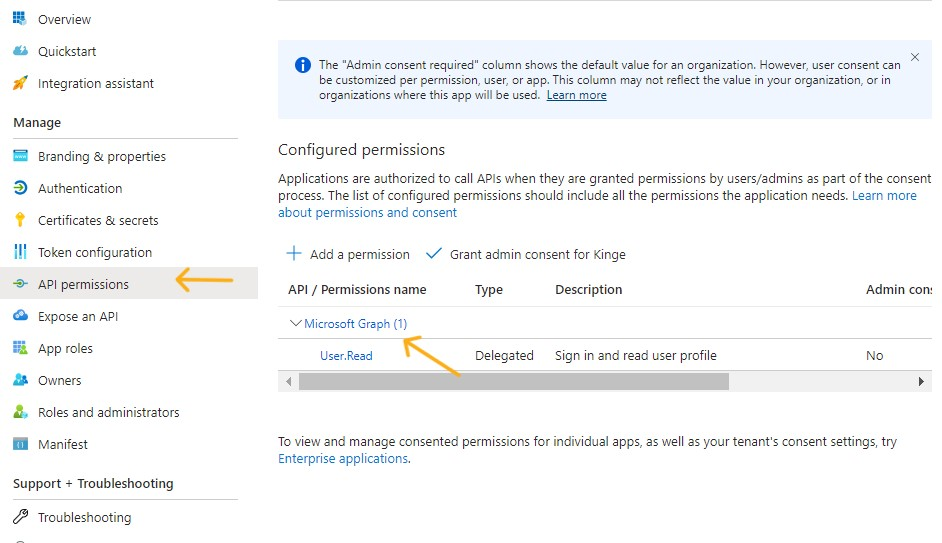Click the Quickstart cloud icon
The image size is (942, 543).
[x=19, y=51]
